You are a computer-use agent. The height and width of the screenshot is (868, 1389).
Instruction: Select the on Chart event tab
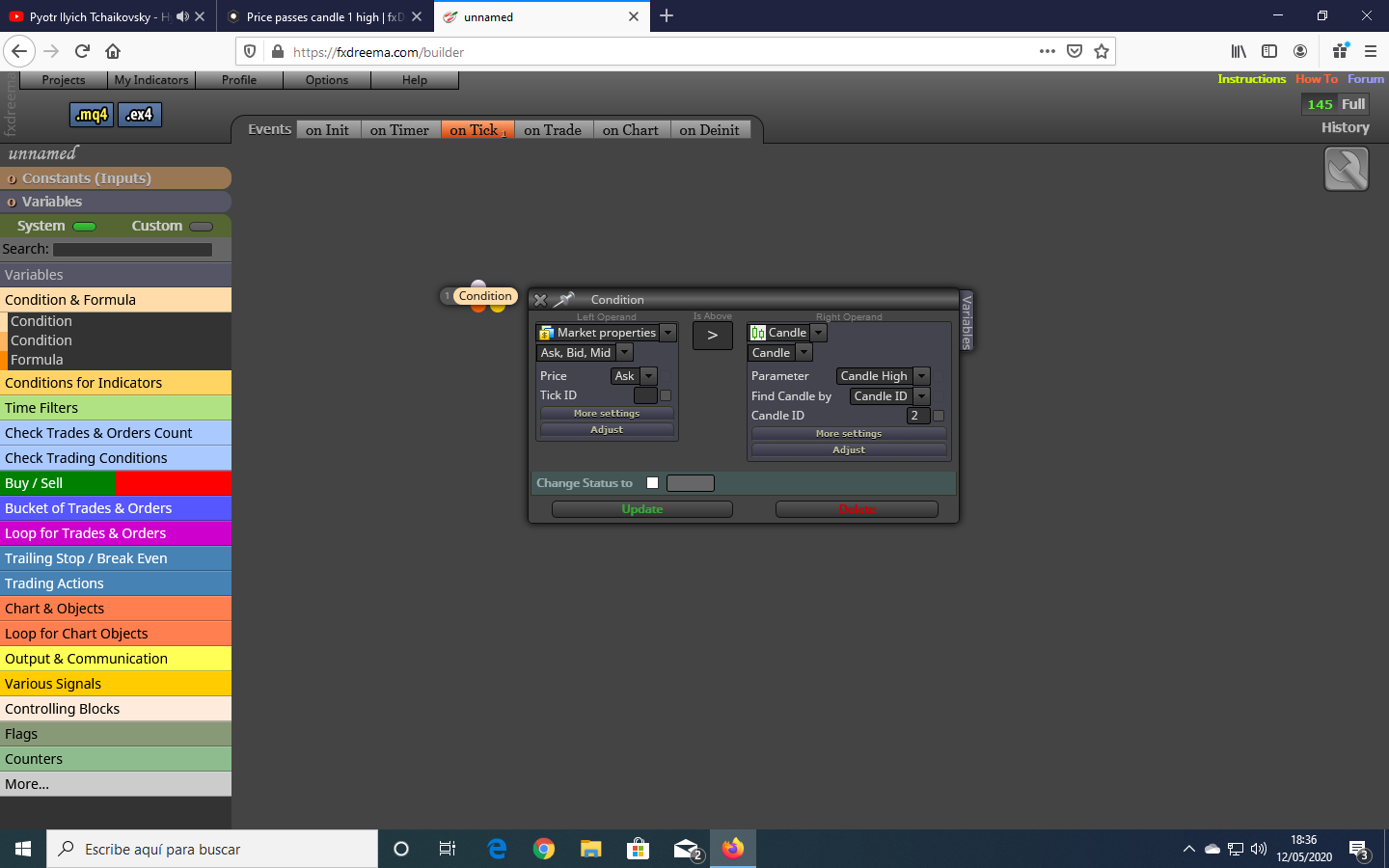pyautogui.click(x=631, y=130)
